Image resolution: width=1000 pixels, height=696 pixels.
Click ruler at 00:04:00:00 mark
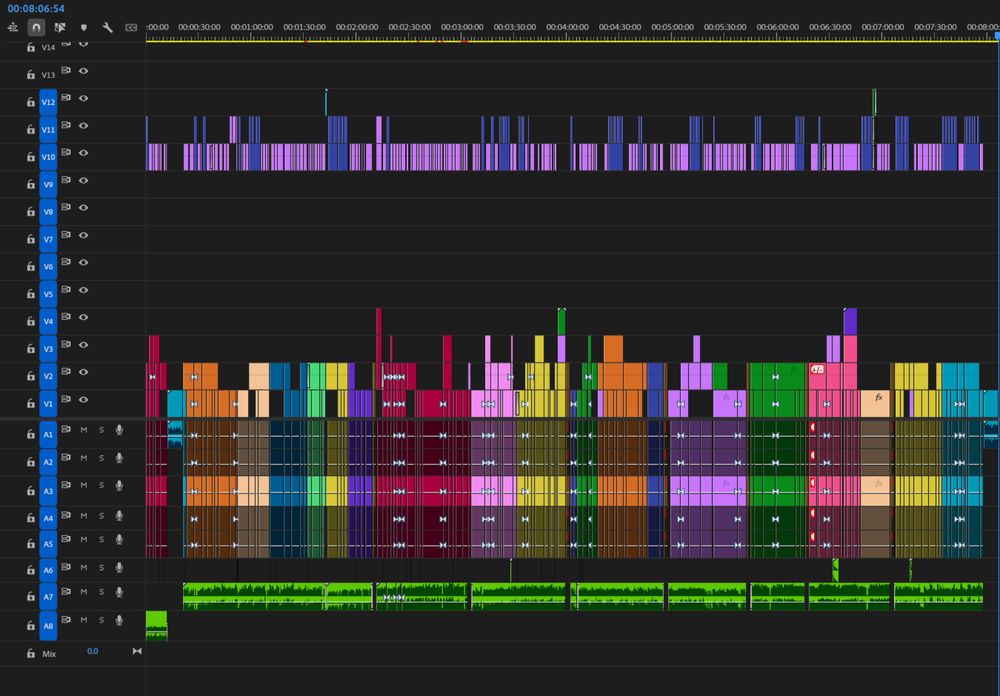[x=567, y=27]
